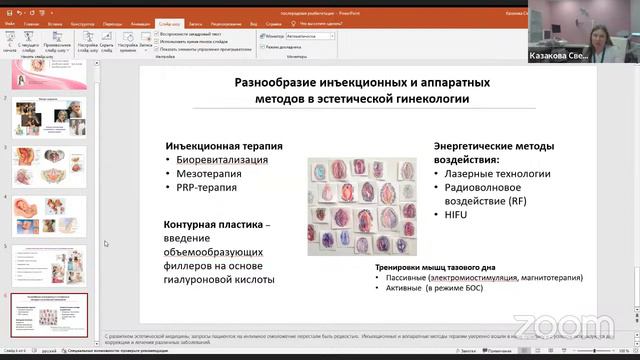Screen dimensions: 640x360
Task: Click the 100% zoom level value
Action: pyautogui.click(x=623, y=351)
